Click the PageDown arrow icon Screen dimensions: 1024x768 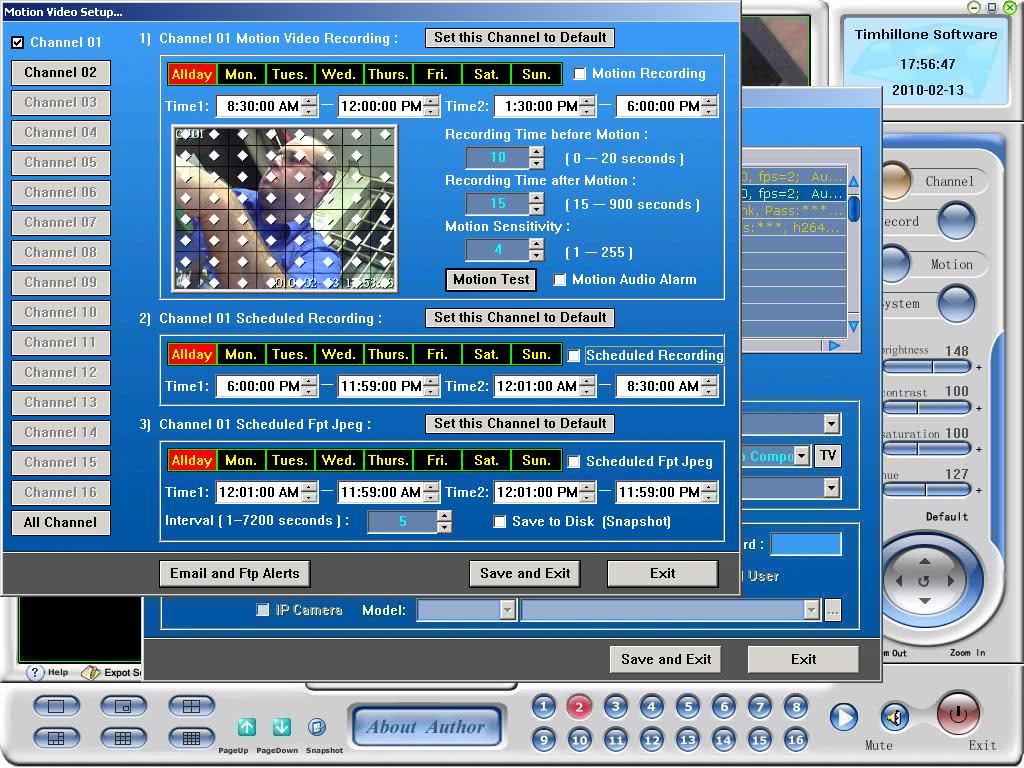281,727
